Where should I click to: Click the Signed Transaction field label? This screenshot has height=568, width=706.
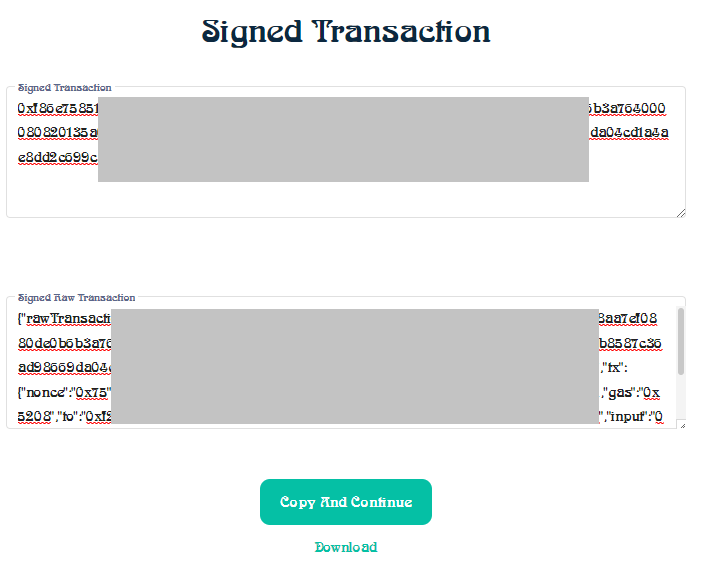(x=64, y=88)
